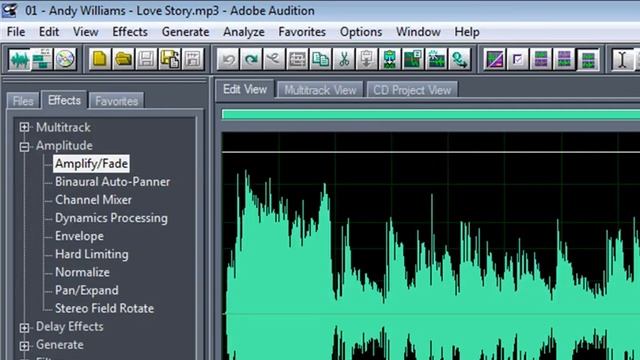
Task: Click the clipboard list icon left of Copy
Action: (297, 60)
